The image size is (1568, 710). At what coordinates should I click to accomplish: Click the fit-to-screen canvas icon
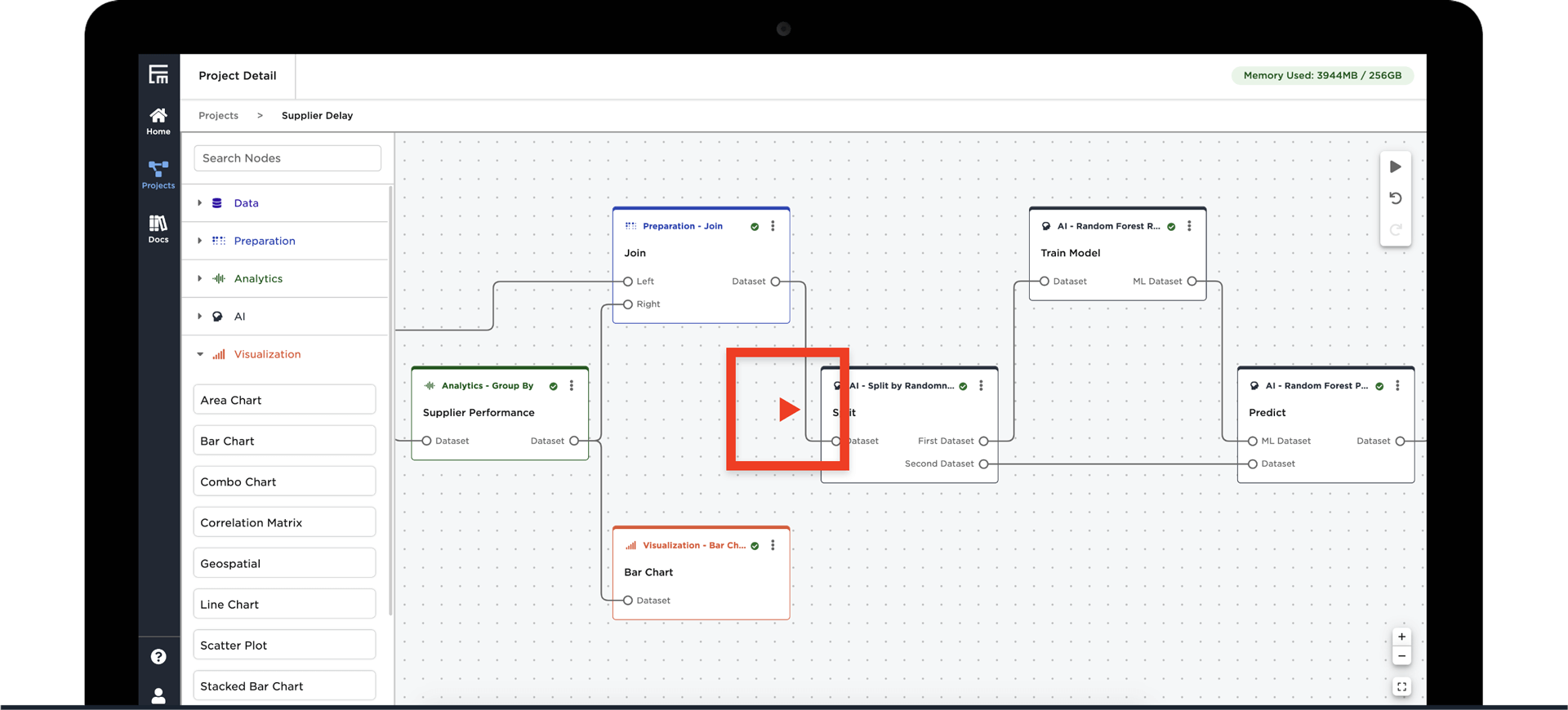point(1401,687)
